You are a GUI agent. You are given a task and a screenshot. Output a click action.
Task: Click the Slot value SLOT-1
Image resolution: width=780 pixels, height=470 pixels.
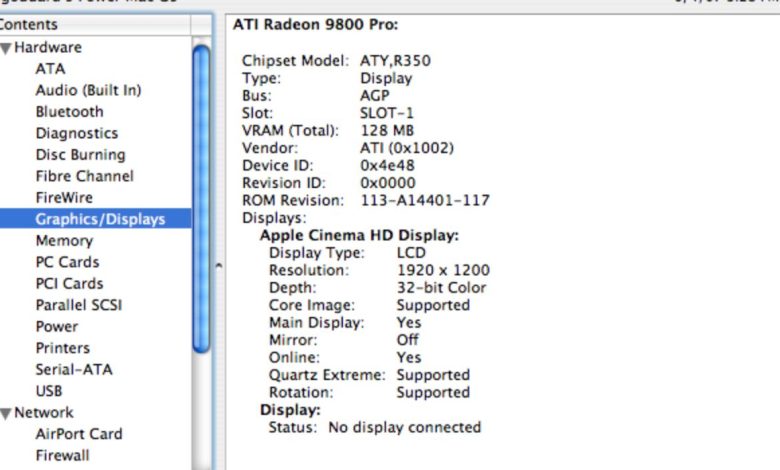[387, 113]
